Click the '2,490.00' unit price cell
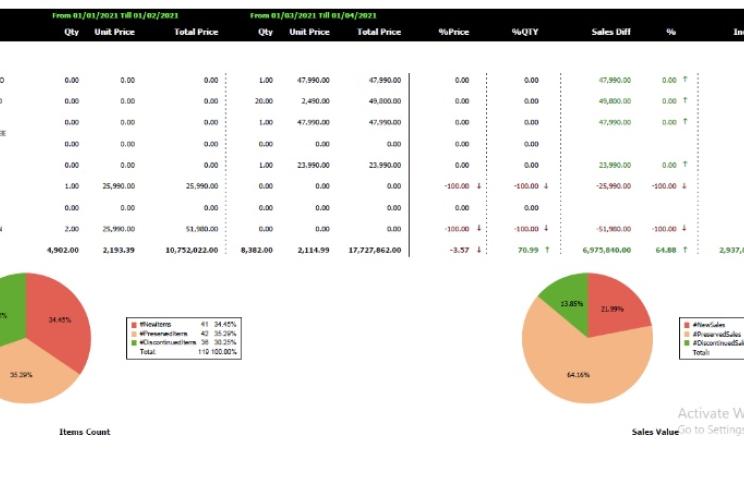The height and width of the screenshot is (496, 744). (x=316, y=101)
